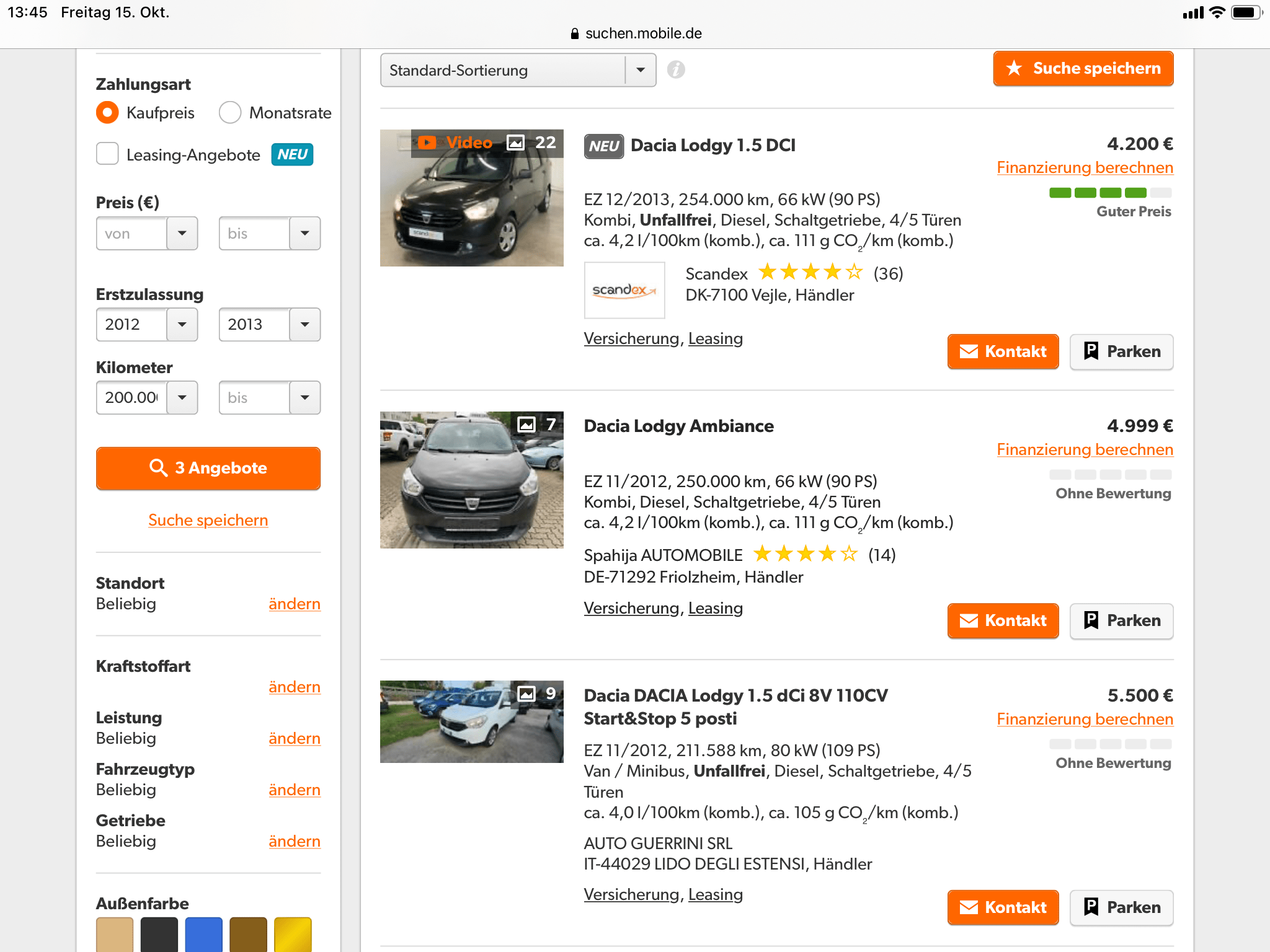
Task: Open the Dacia Lodgy 1.5 DCI title
Action: (713, 145)
